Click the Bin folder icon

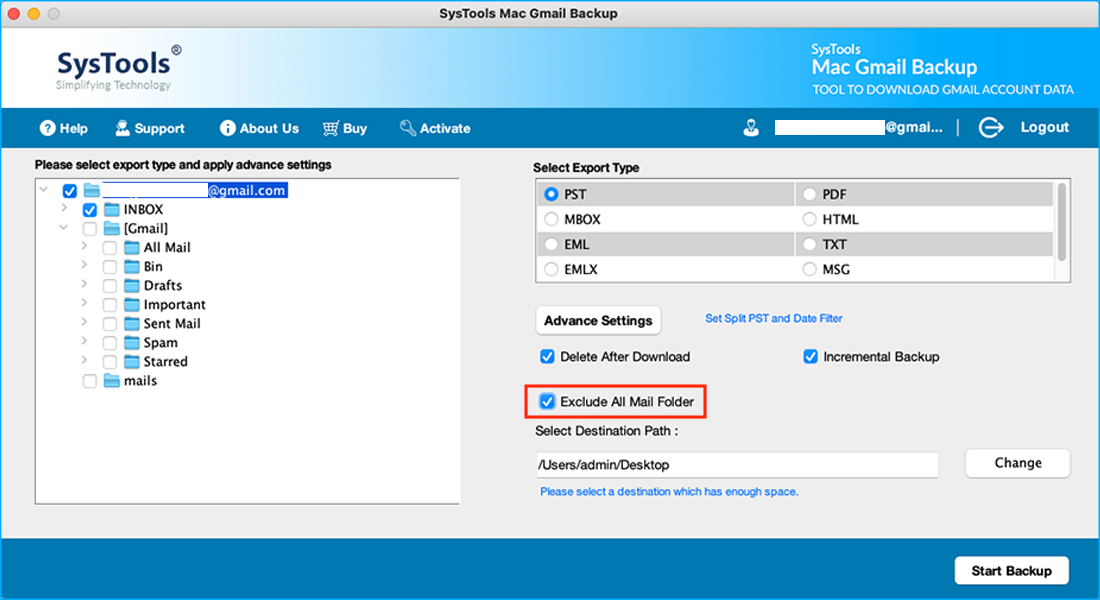tap(132, 266)
